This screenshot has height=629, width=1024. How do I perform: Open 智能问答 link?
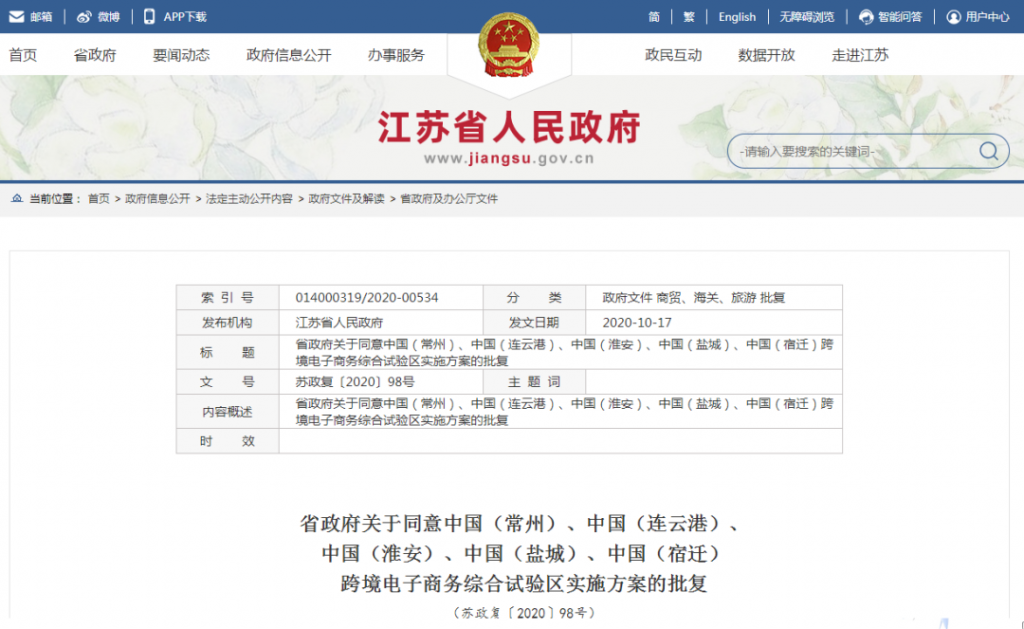[x=899, y=17]
